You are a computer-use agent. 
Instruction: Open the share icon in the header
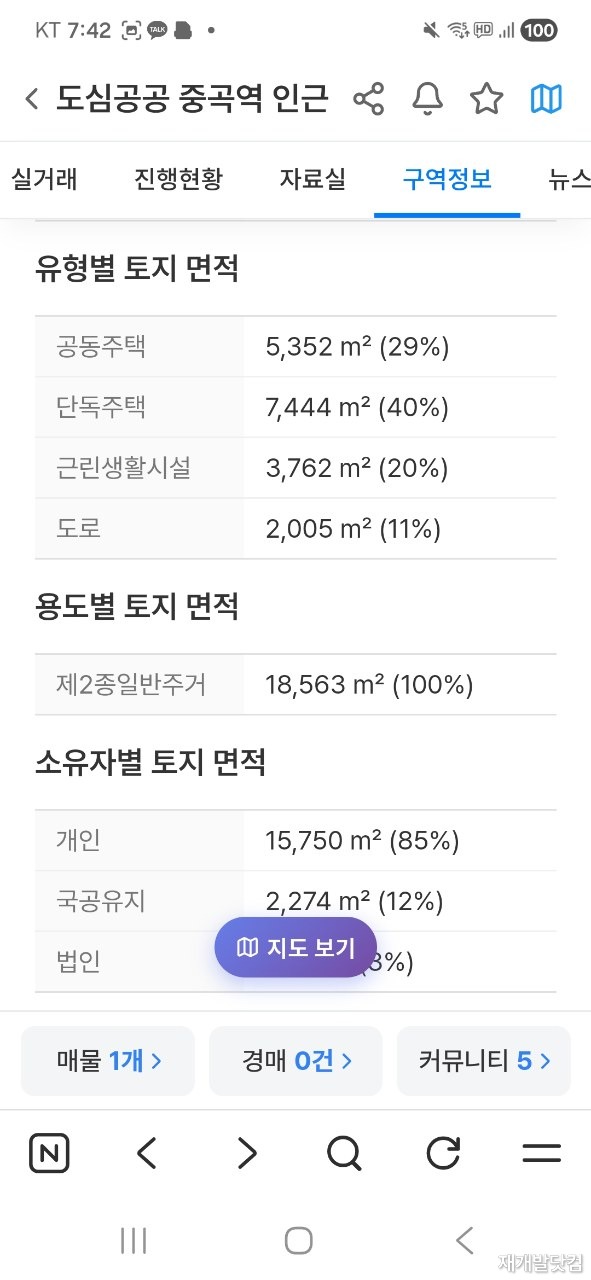pos(369,99)
